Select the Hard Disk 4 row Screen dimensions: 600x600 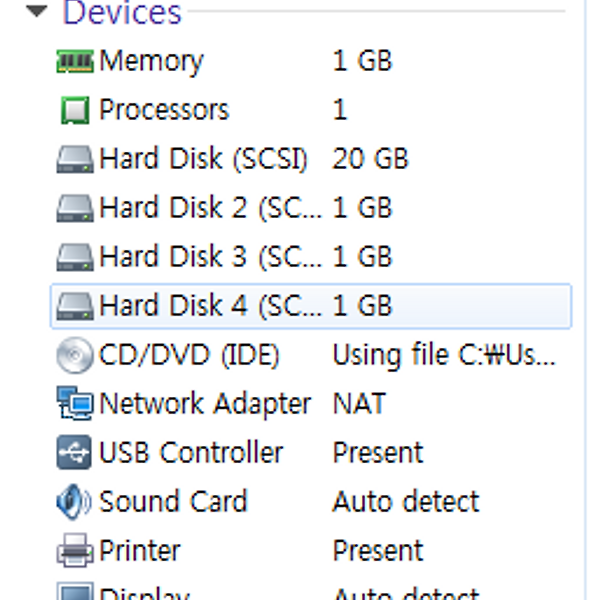point(310,306)
